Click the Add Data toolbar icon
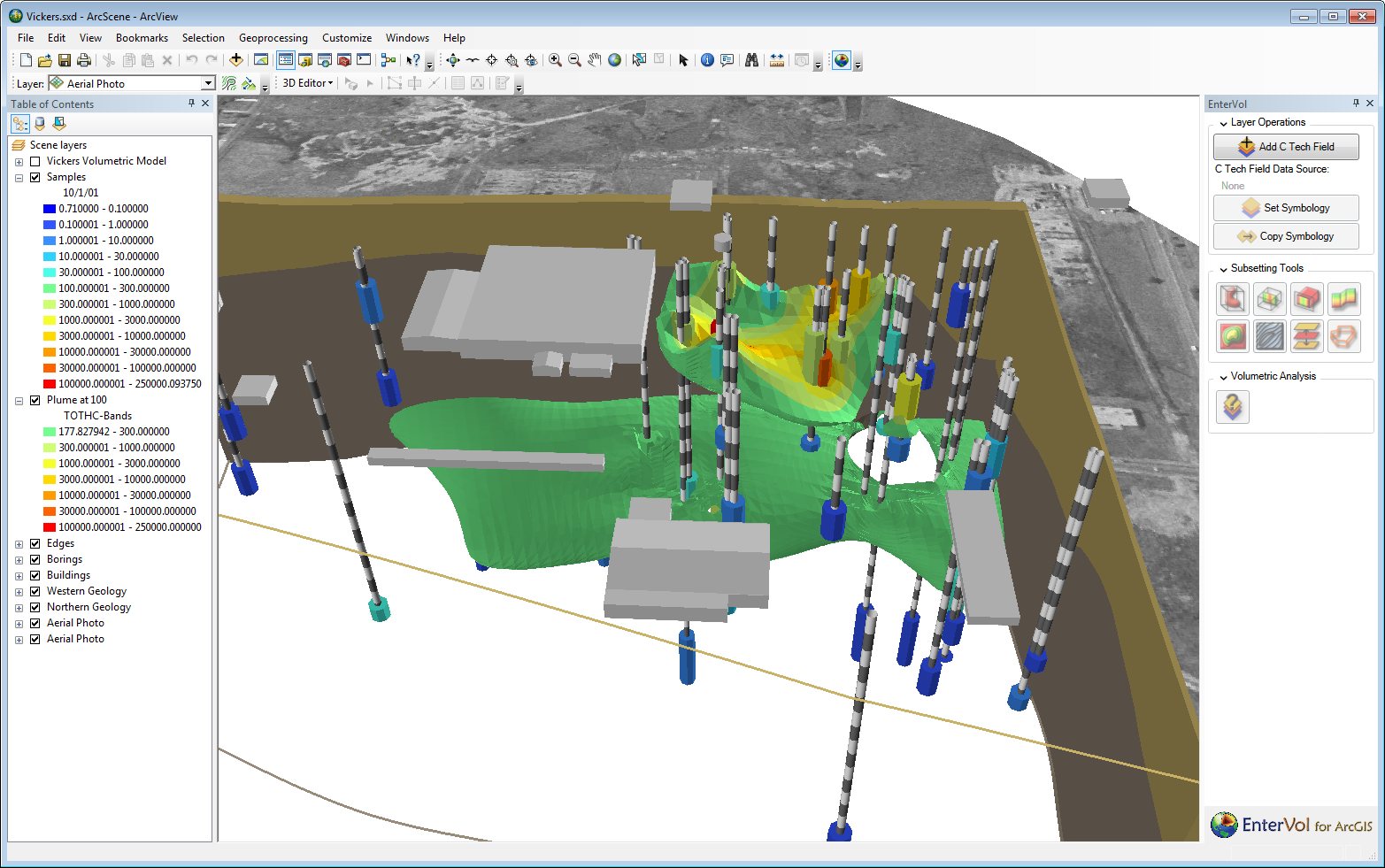This screenshot has width=1385, height=868. tap(236, 60)
